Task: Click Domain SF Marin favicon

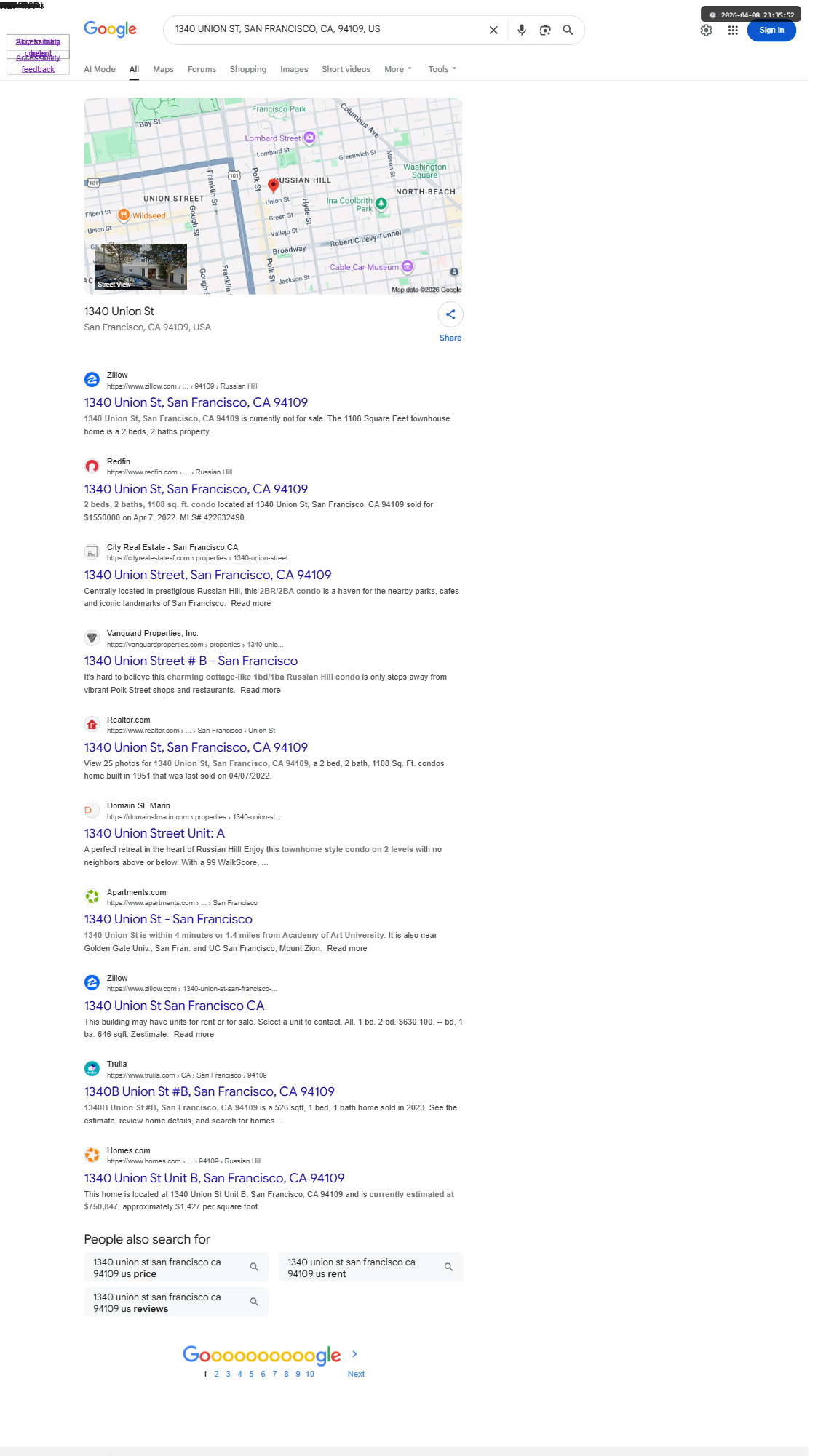Action: tap(92, 810)
